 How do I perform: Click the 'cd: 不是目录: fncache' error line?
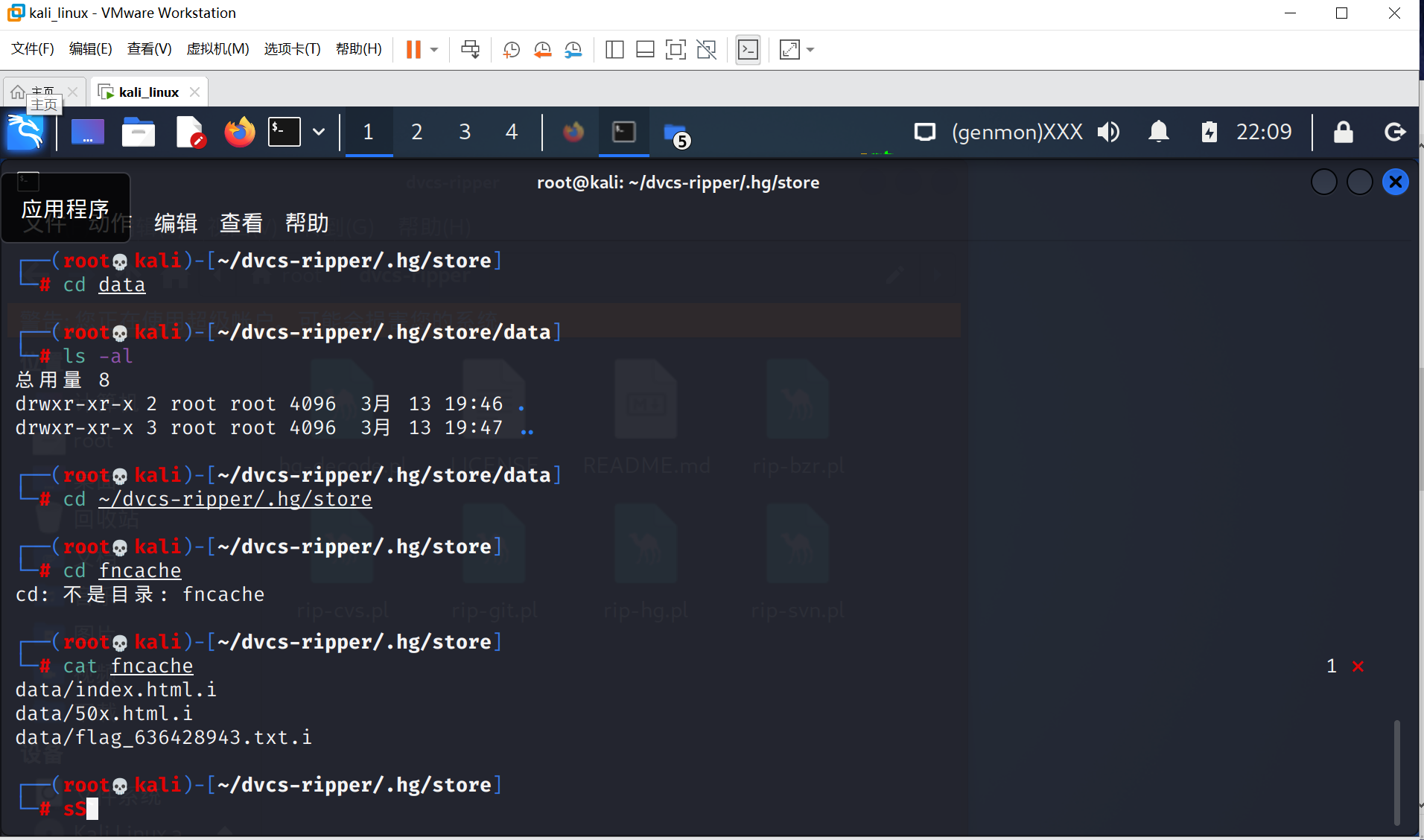point(140,594)
